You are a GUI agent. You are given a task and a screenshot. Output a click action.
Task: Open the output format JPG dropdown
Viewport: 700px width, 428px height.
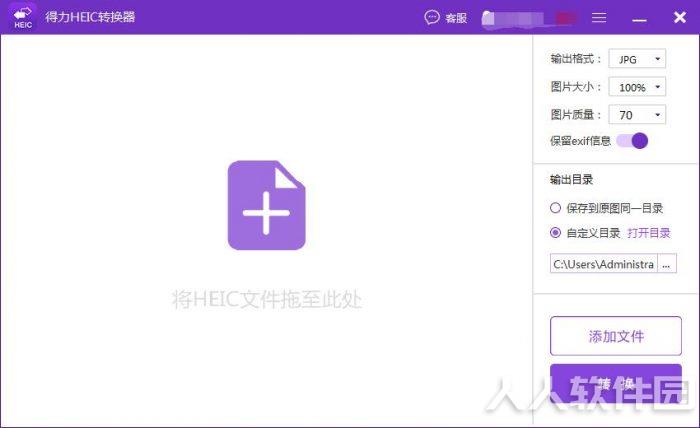[637, 59]
